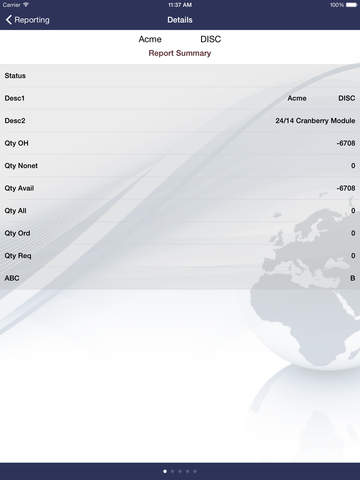
Task: Jump to the fourth page dot
Action: tap(187, 471)
